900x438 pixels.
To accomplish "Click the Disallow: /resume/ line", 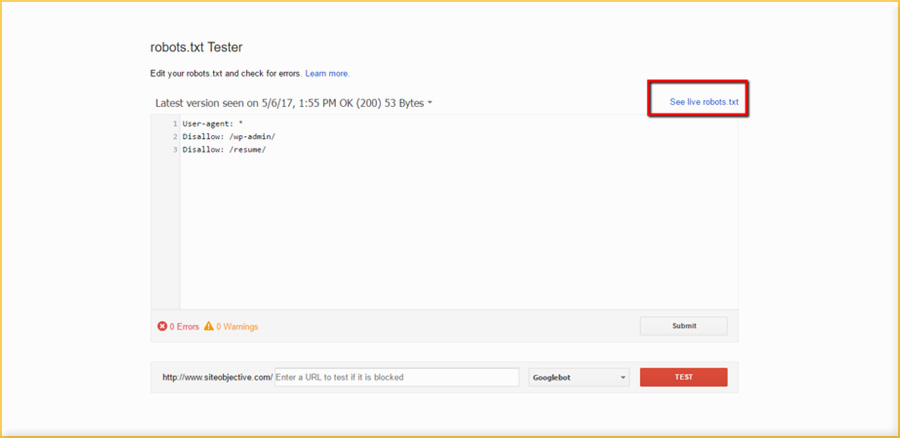I will click(224, 149).
